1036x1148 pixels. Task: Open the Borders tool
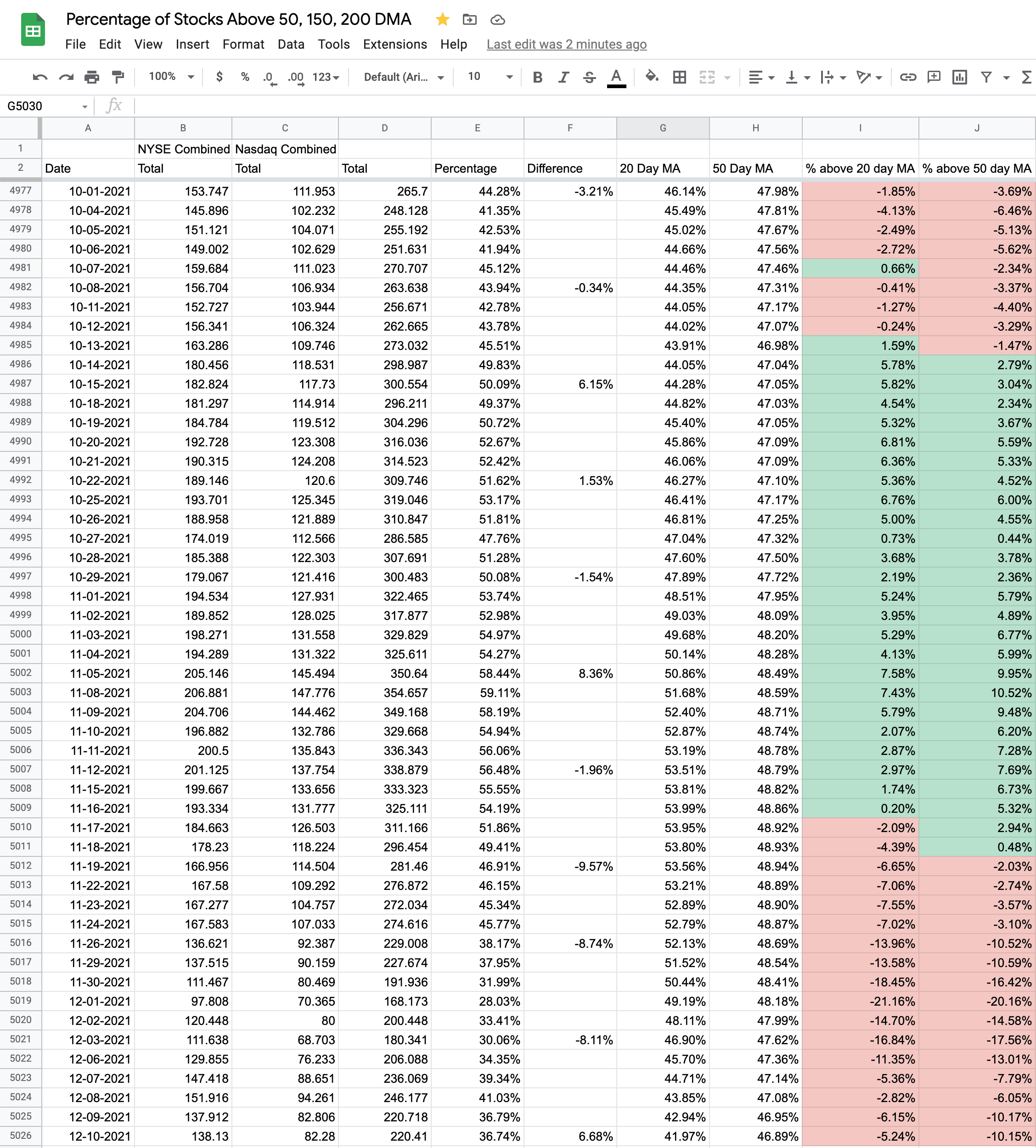[x=679, y=77]
